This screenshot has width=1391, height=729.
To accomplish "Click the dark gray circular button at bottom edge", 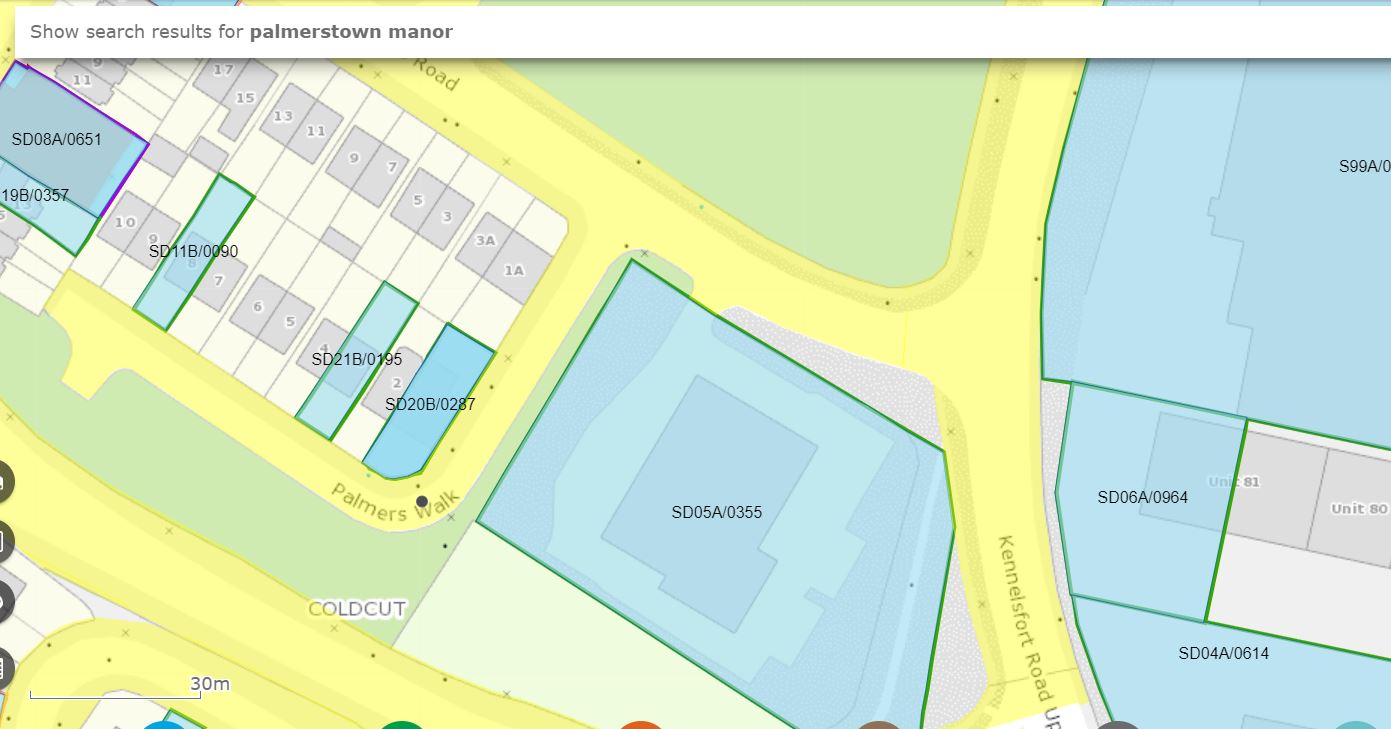I will point(1118,724).
